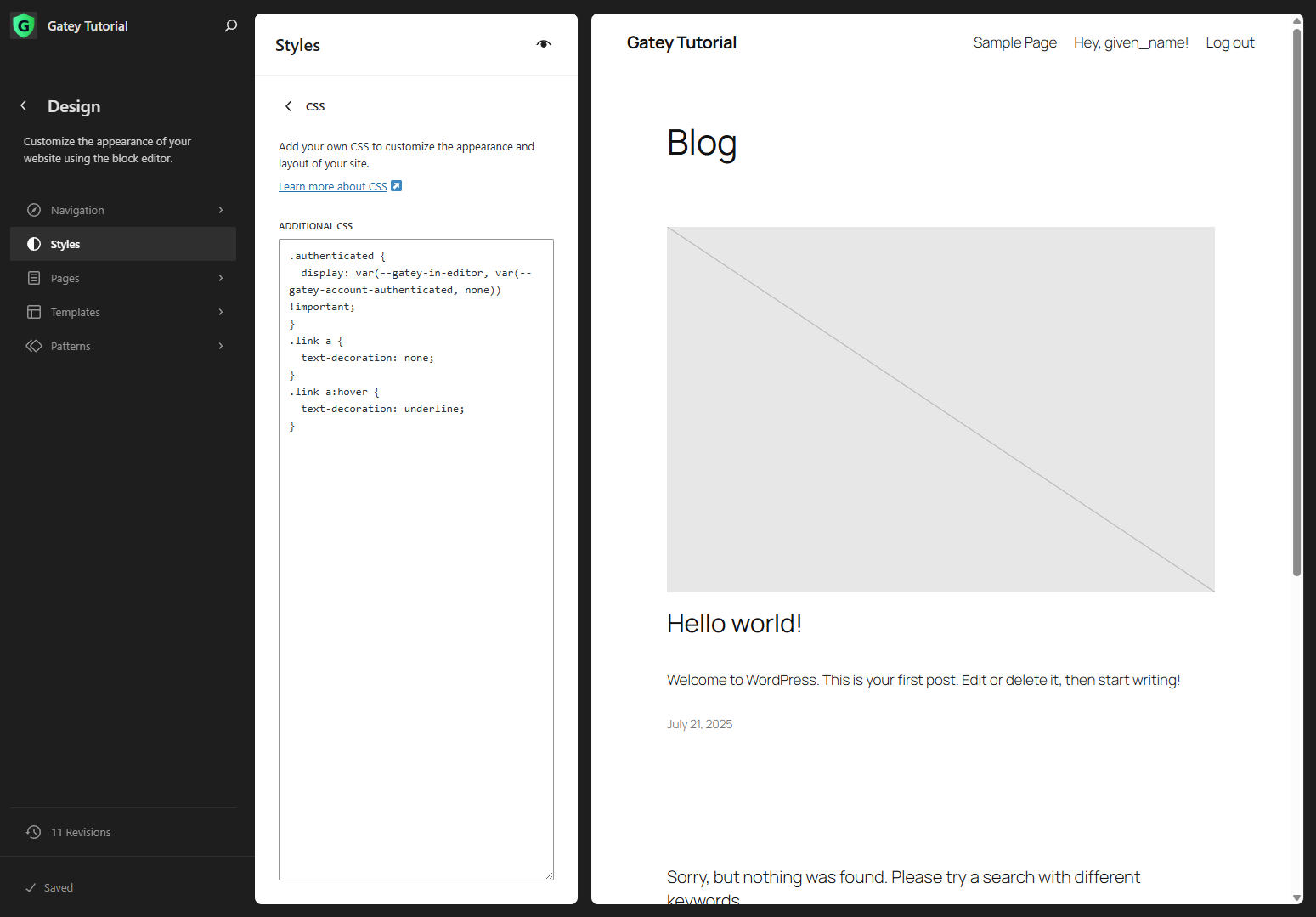
Task: Click the 'Customize the appearance' description text
Action: (x=107, y=150)
